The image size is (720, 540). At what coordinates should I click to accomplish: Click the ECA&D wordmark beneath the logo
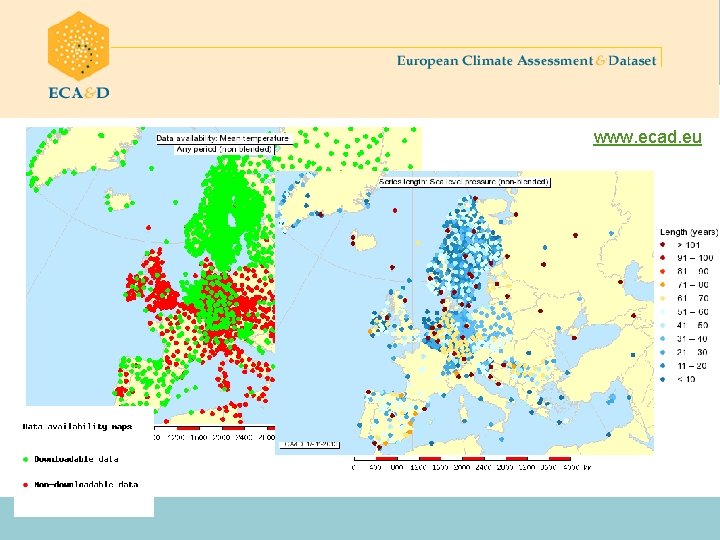[79, 93]
